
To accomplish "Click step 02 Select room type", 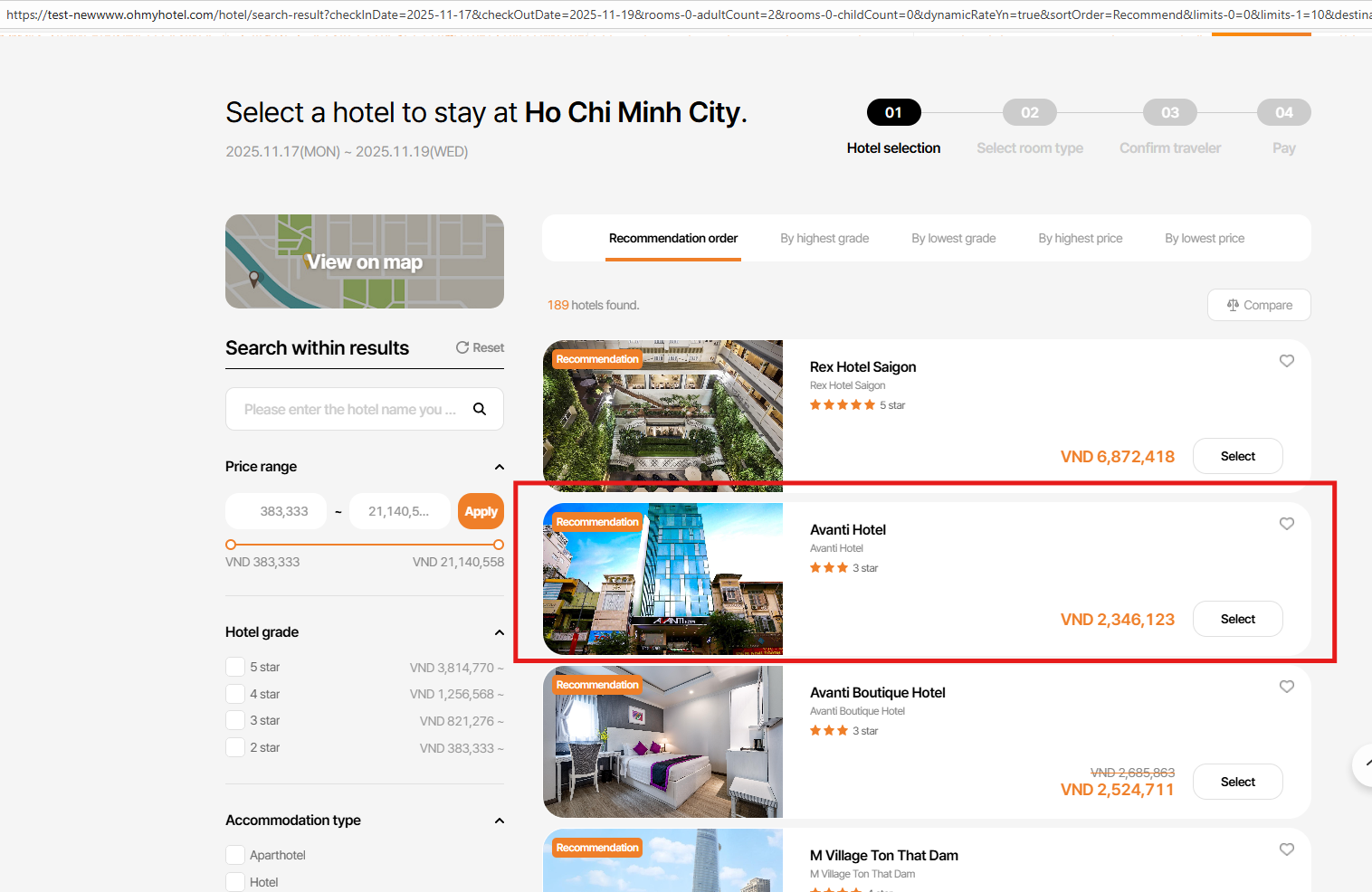I will [x=1030, y=112].
